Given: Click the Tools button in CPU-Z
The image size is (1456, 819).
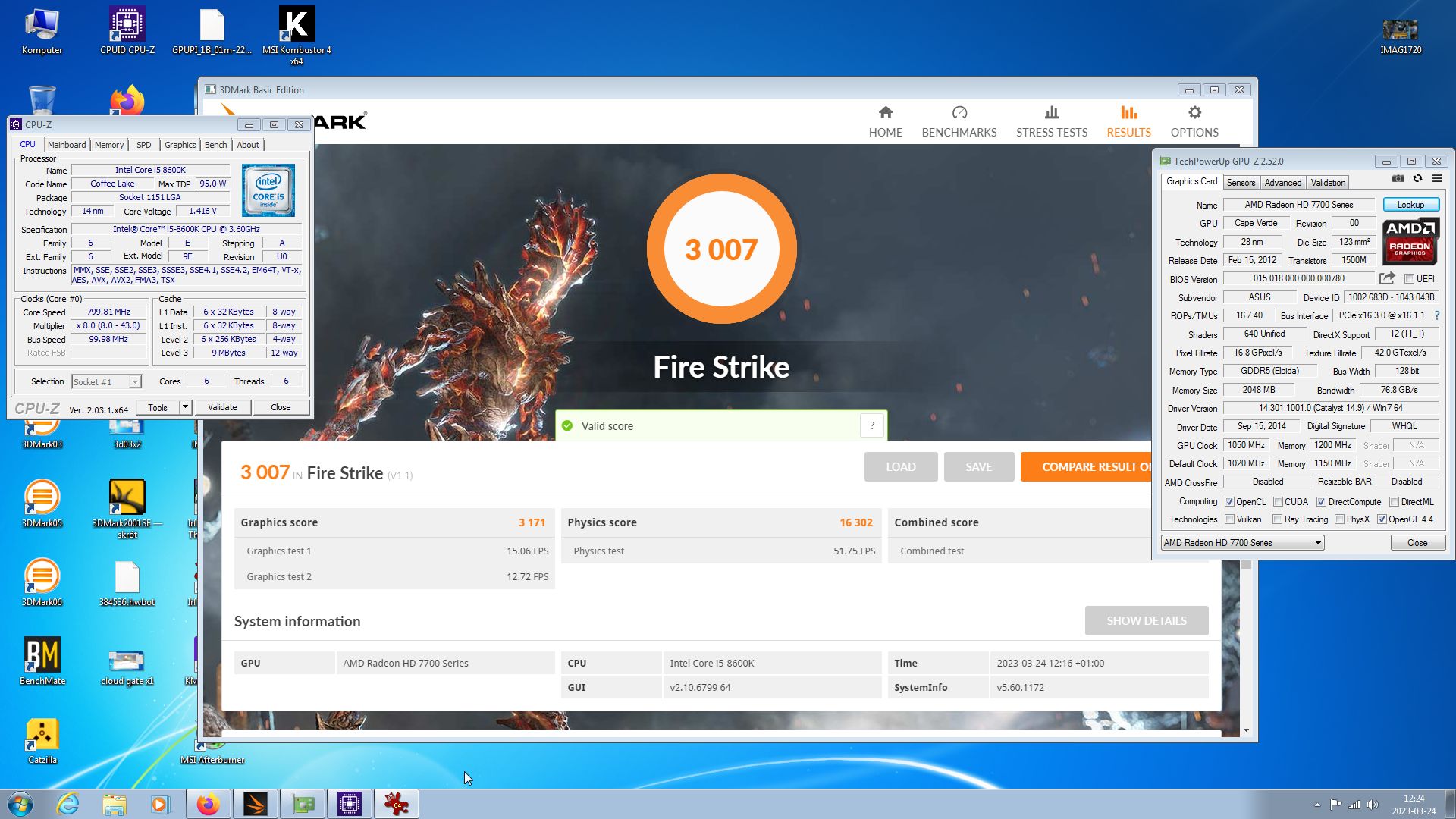Looking at the screenshot, I should [x=158, y=407].
